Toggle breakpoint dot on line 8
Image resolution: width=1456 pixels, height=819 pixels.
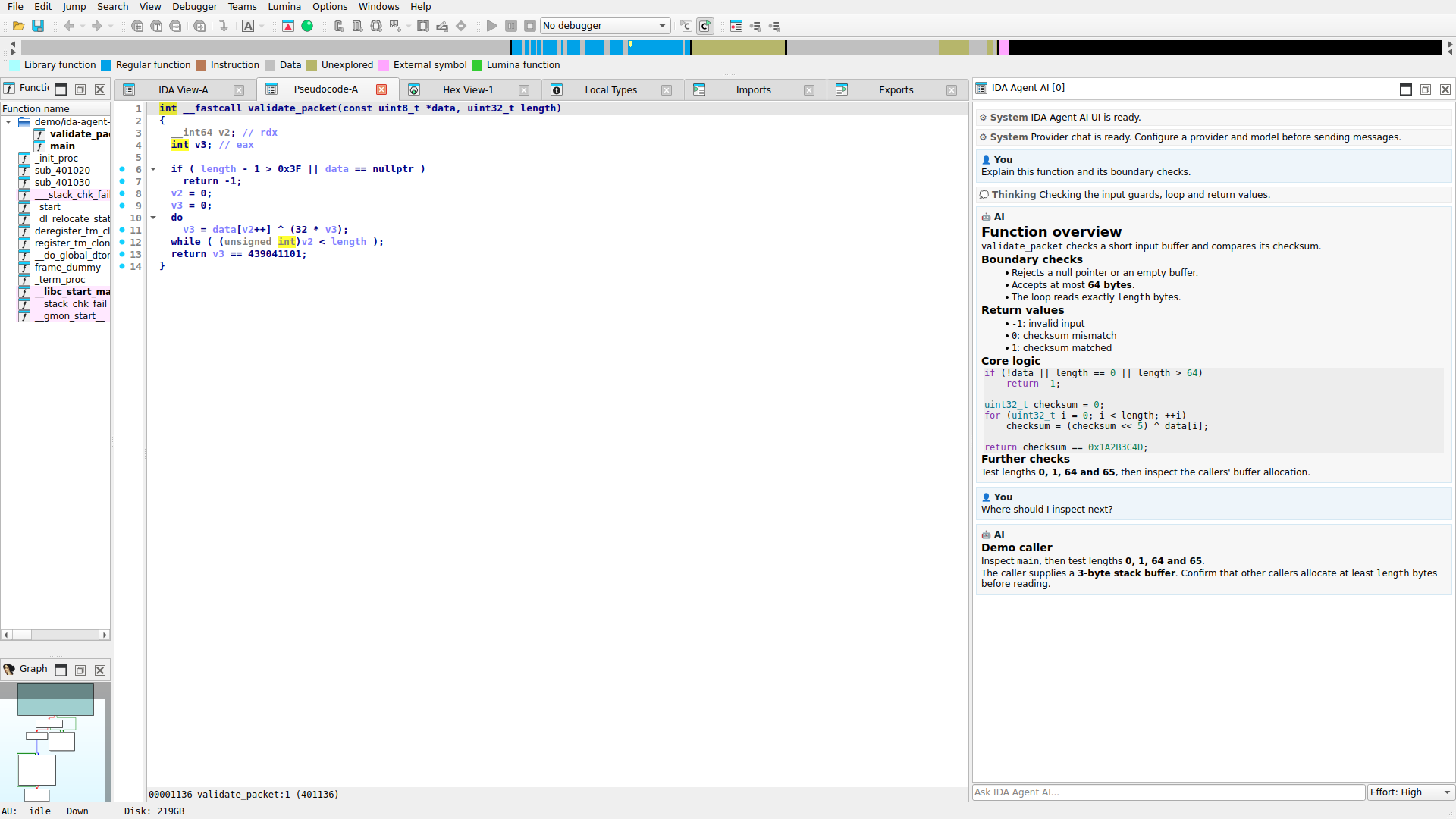pos(122,193)
